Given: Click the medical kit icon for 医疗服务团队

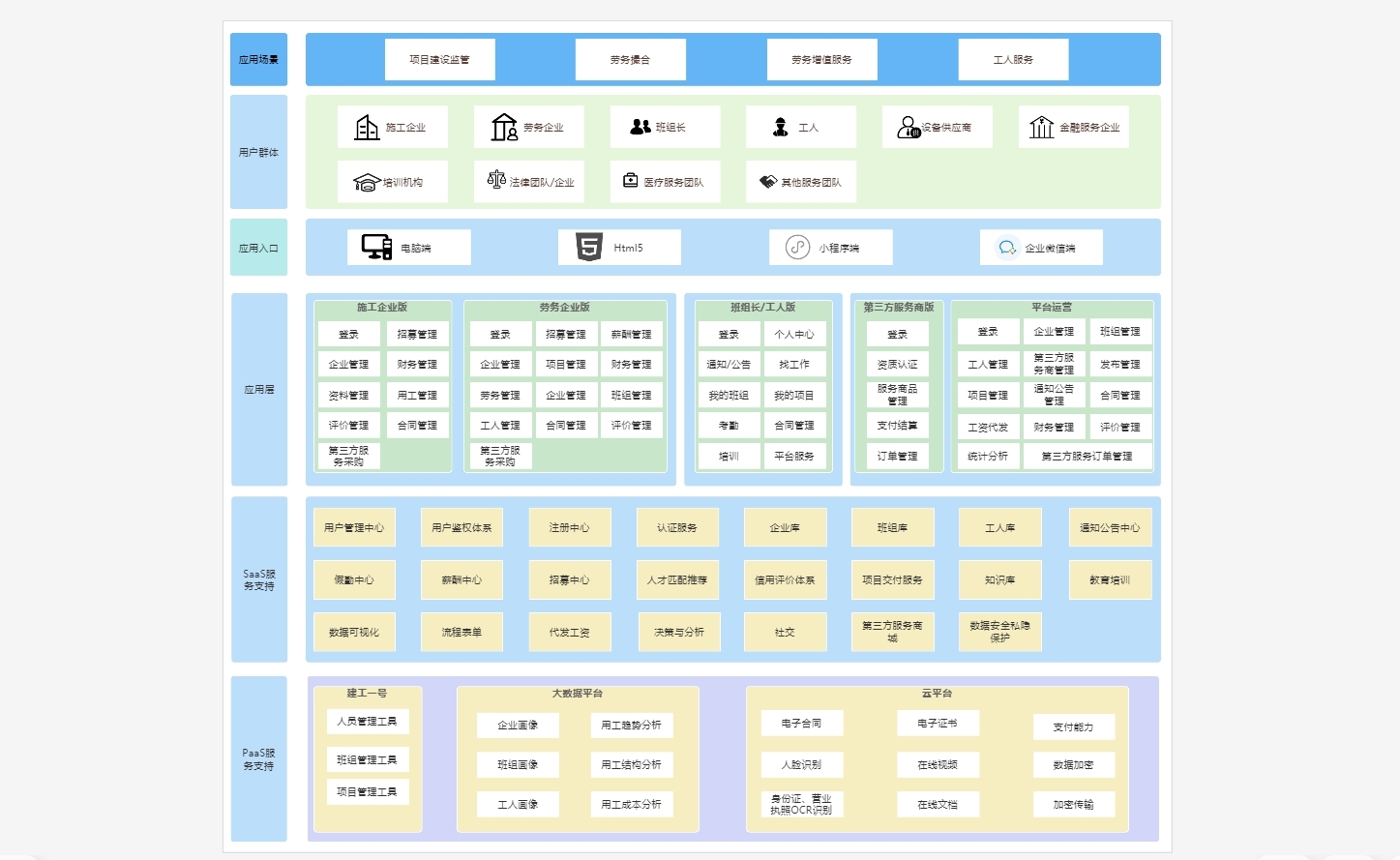Looking at the screenshot, I should pyautogui.click(x=630, y=180).
